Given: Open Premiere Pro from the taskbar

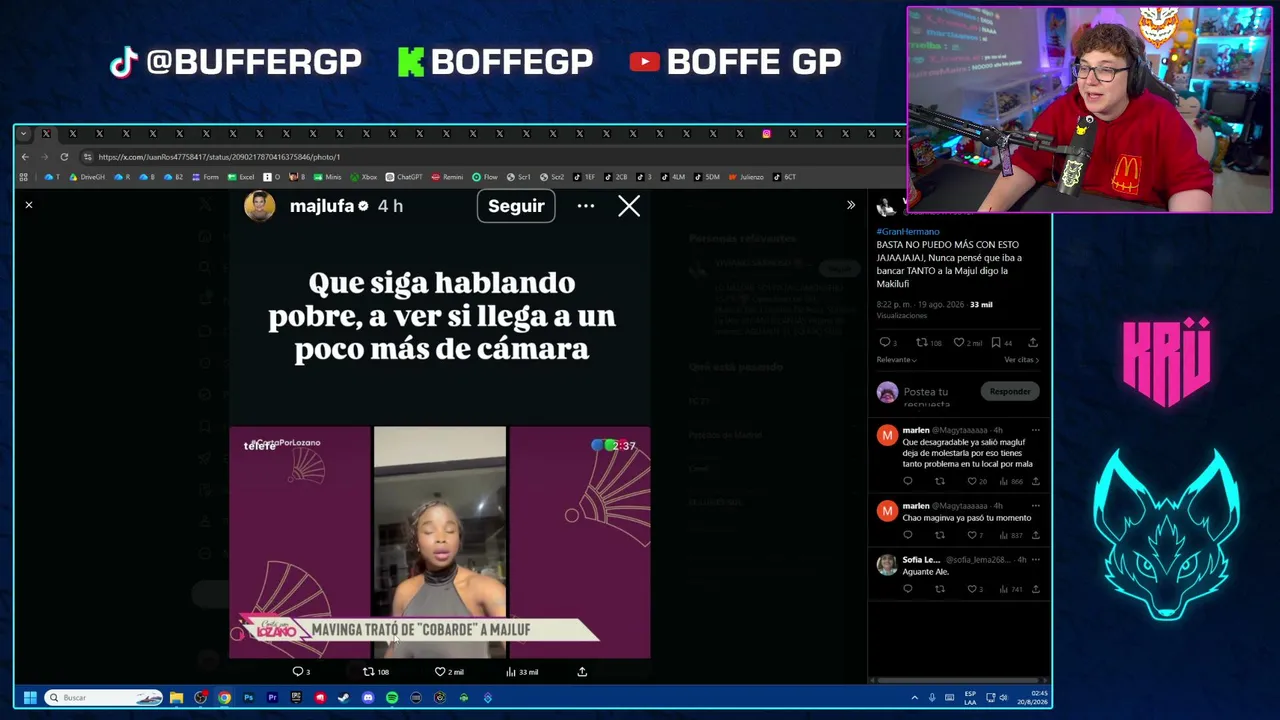Looking at the screenshot, I should click(272, 698).
